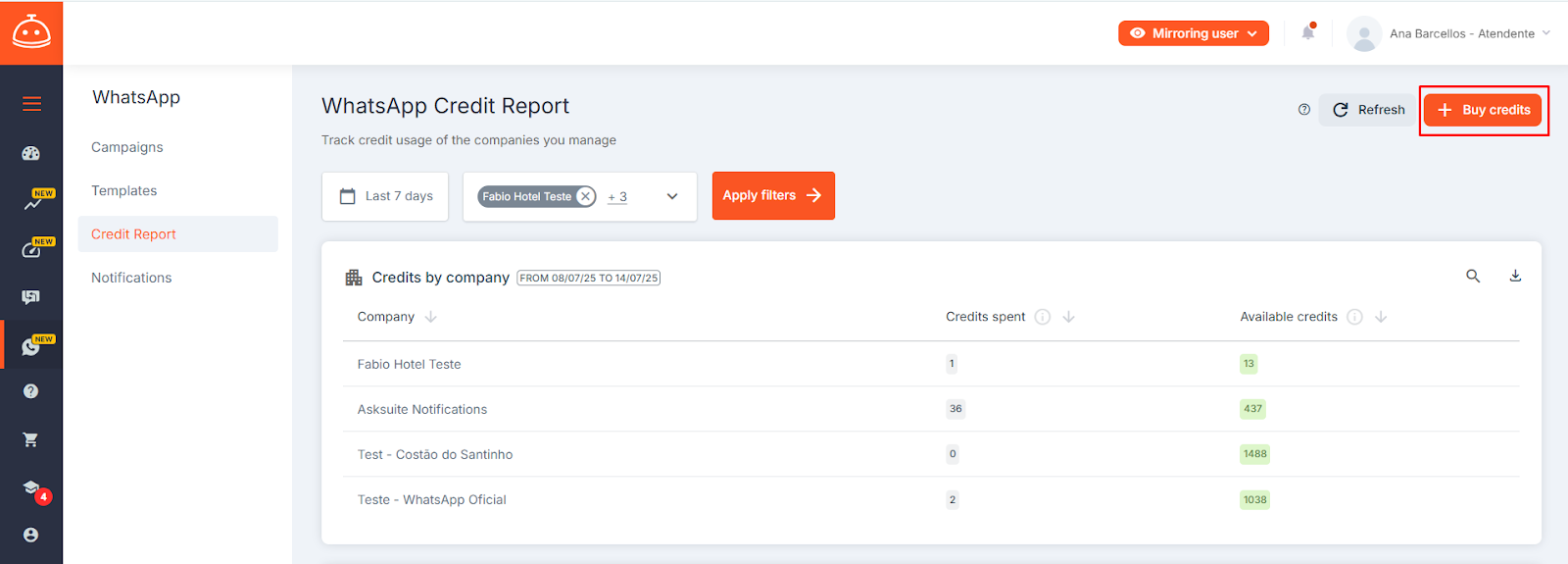Image resolution: width=1568 pixels, height=564 pixels.
Task: Open the hamburger menu in sidebar
Action: click(x=31, y=103)
